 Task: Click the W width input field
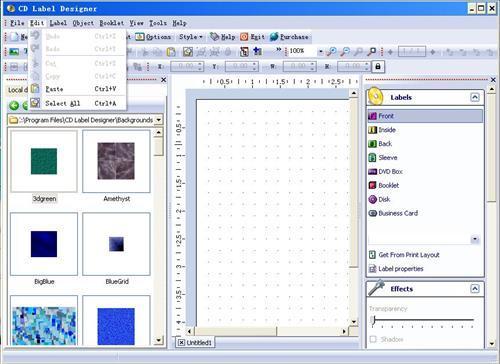[299, 67]
